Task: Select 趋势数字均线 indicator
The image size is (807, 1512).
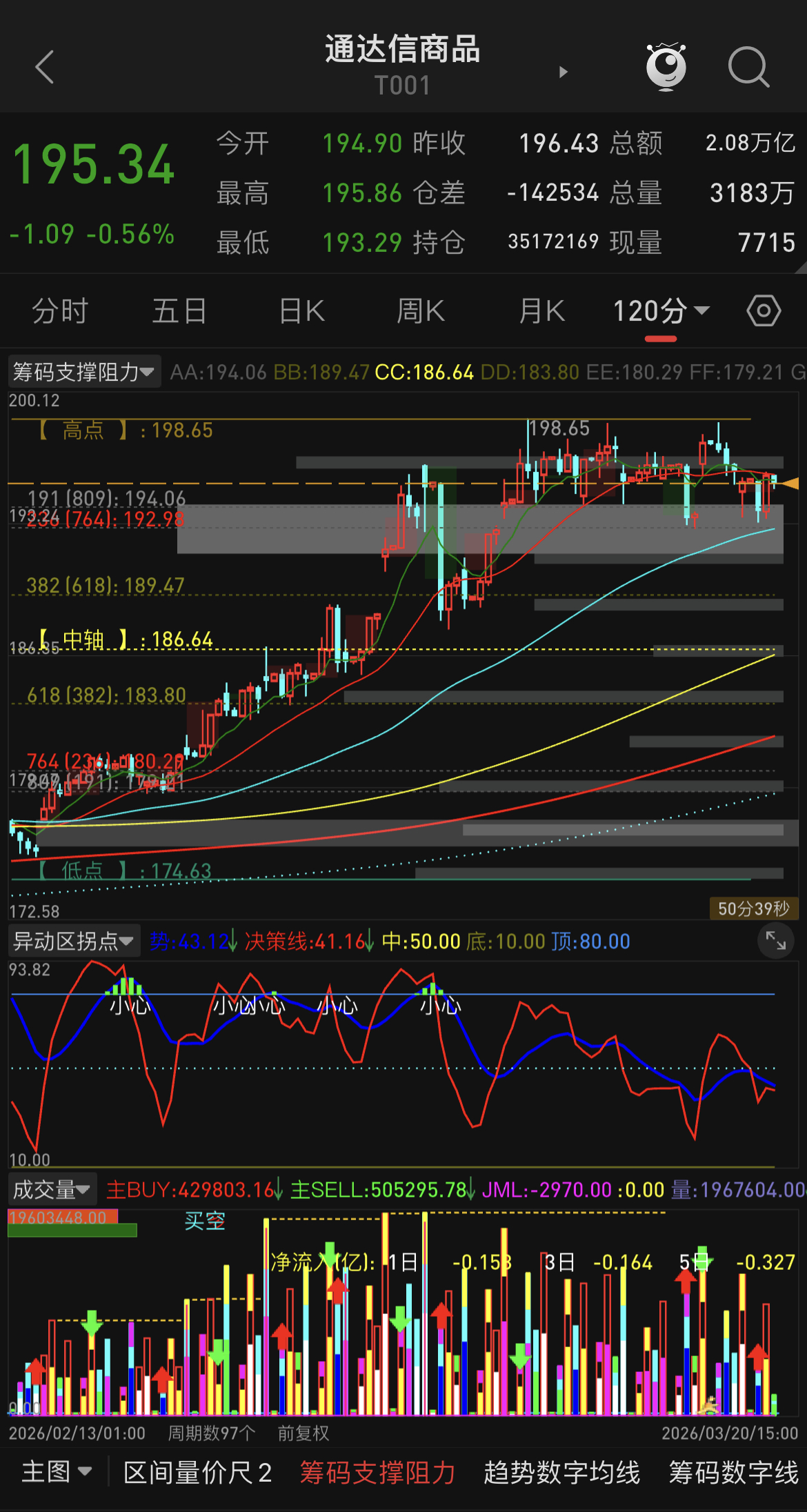Action: pos(562,1472)
